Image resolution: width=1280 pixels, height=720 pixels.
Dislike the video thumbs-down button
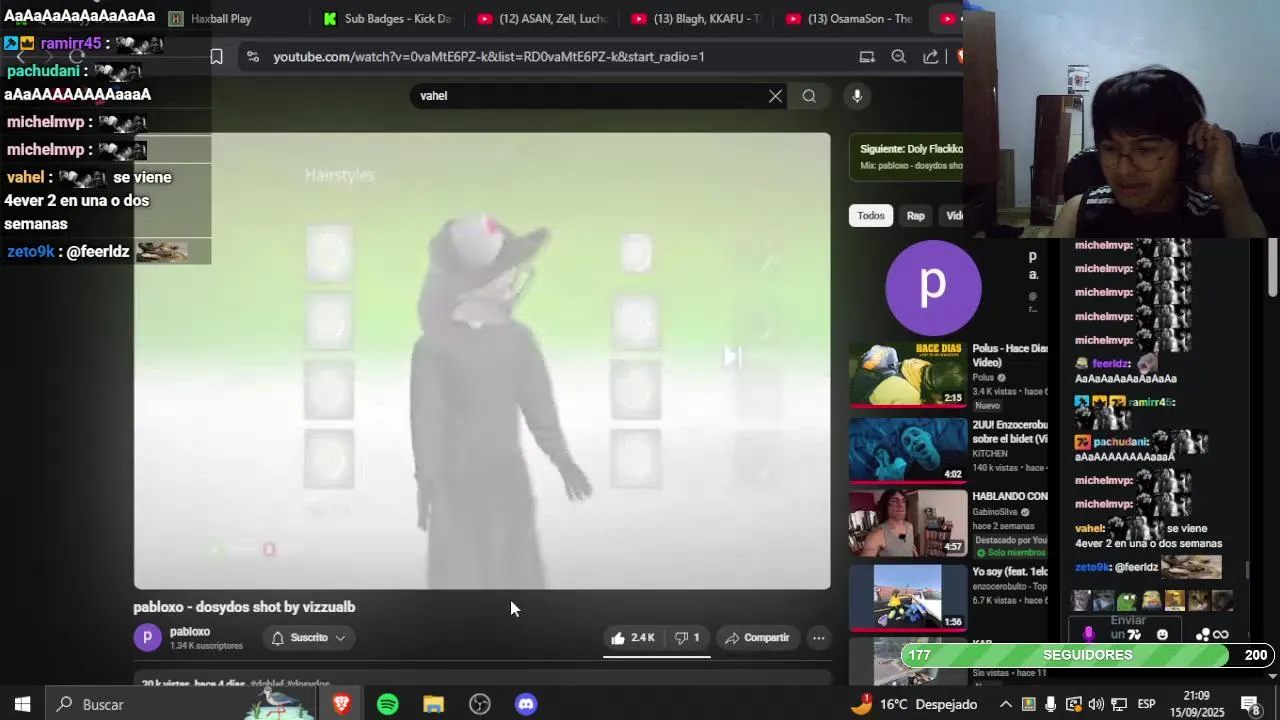686,638
